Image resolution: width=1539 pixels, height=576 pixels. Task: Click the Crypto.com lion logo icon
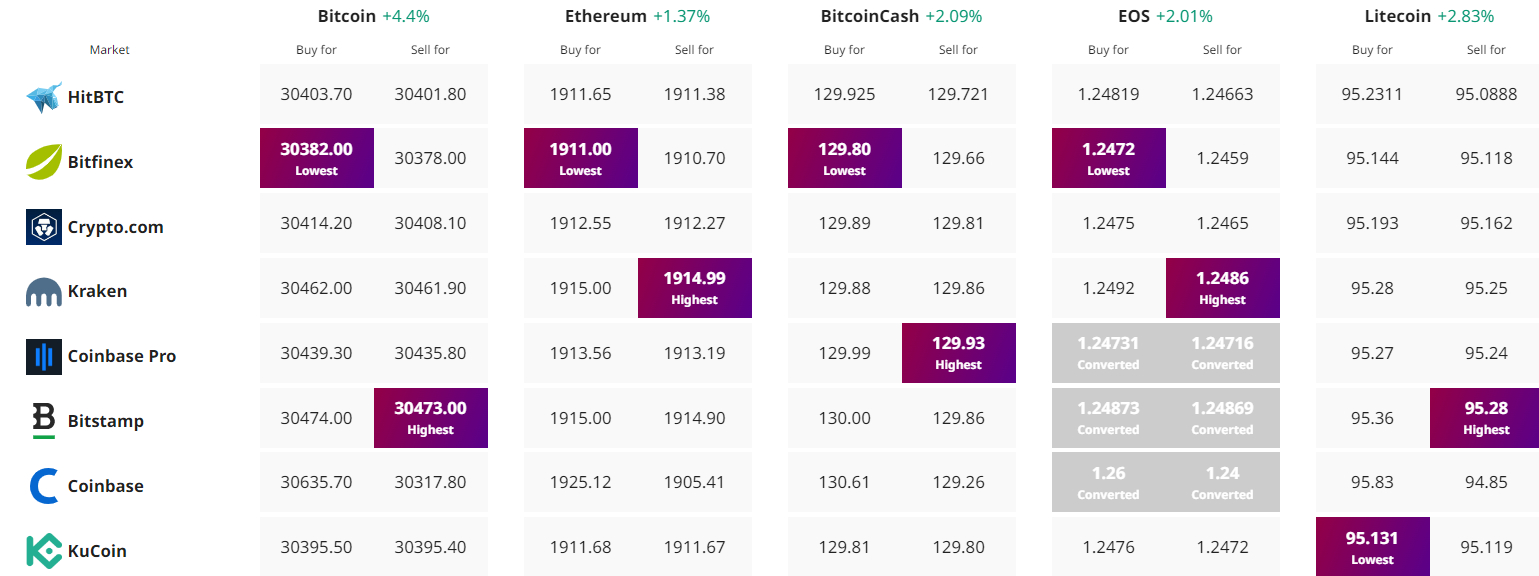44,227
